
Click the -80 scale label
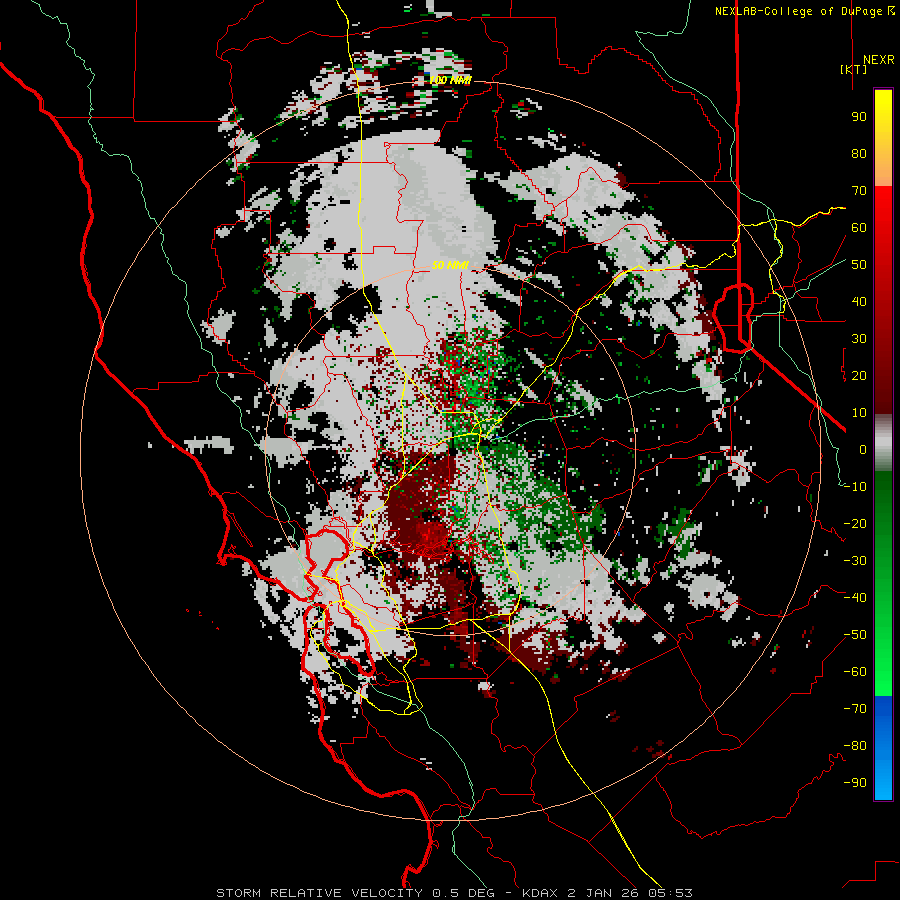[x=855, y=746]
